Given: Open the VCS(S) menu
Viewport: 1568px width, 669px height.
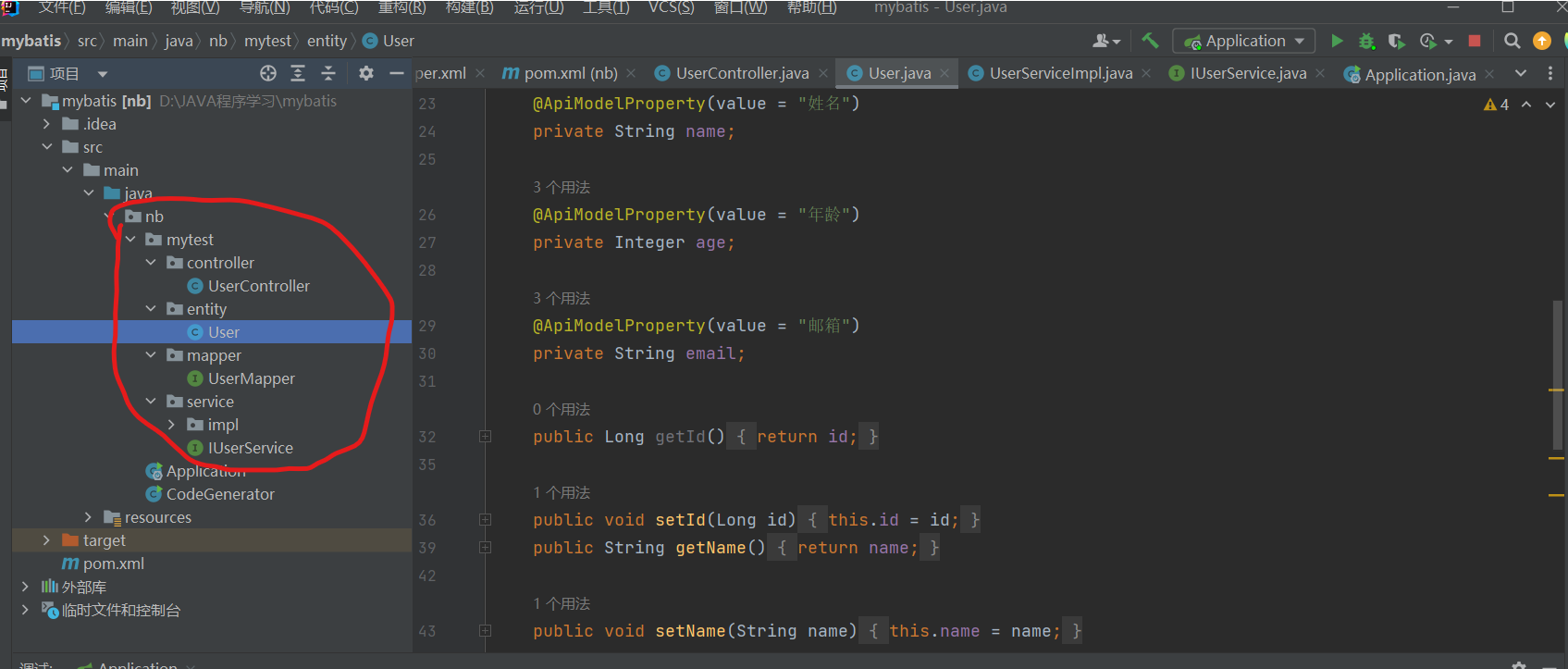Looking at the screenshot, I should (671, 8).
